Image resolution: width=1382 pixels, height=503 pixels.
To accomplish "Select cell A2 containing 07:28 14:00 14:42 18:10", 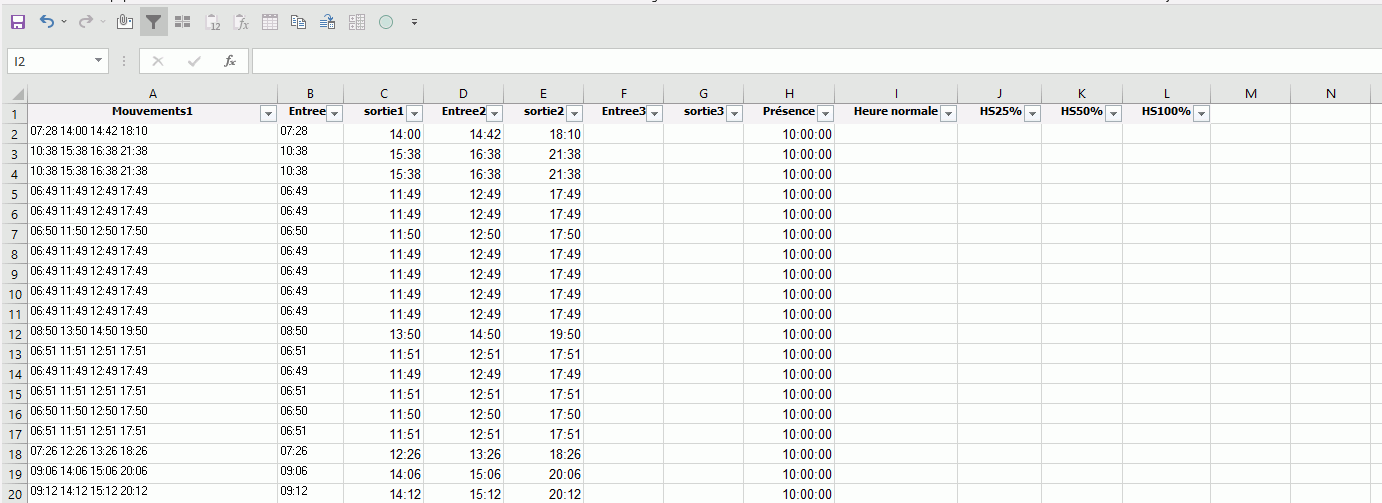I will point(152,133).
